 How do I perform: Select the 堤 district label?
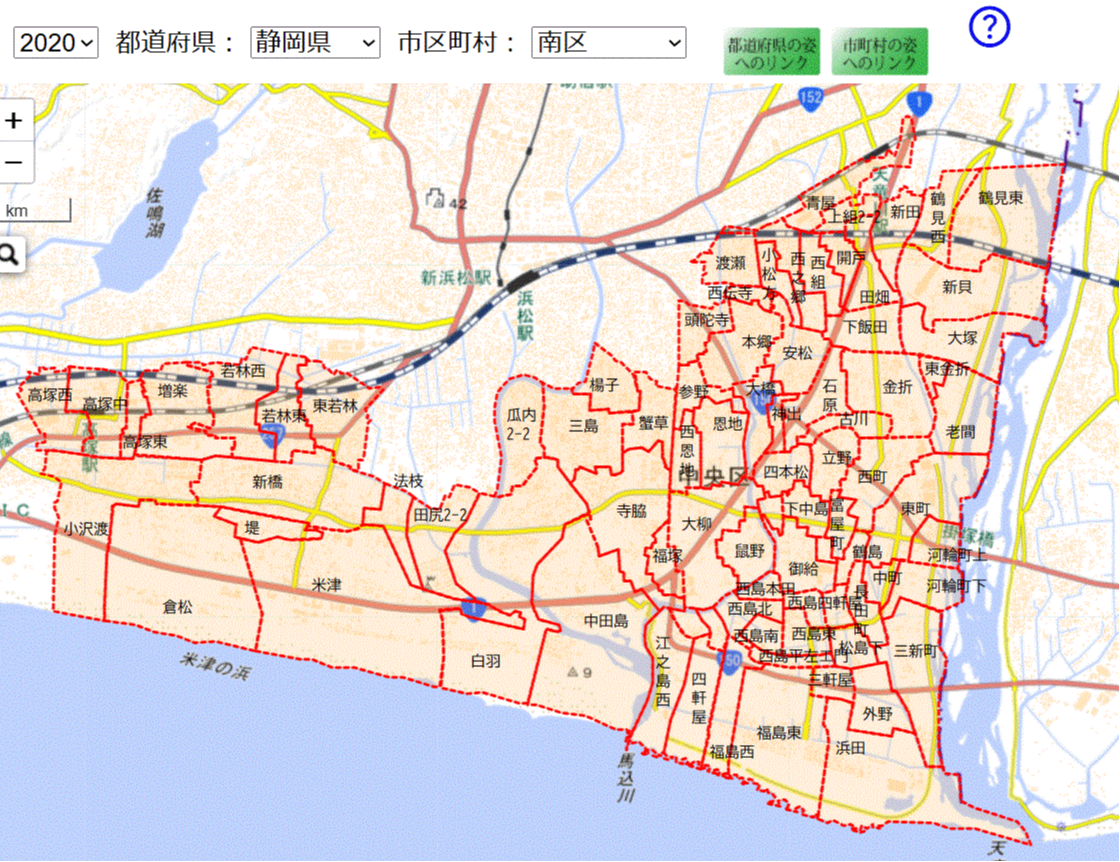(x=252, y=528)
